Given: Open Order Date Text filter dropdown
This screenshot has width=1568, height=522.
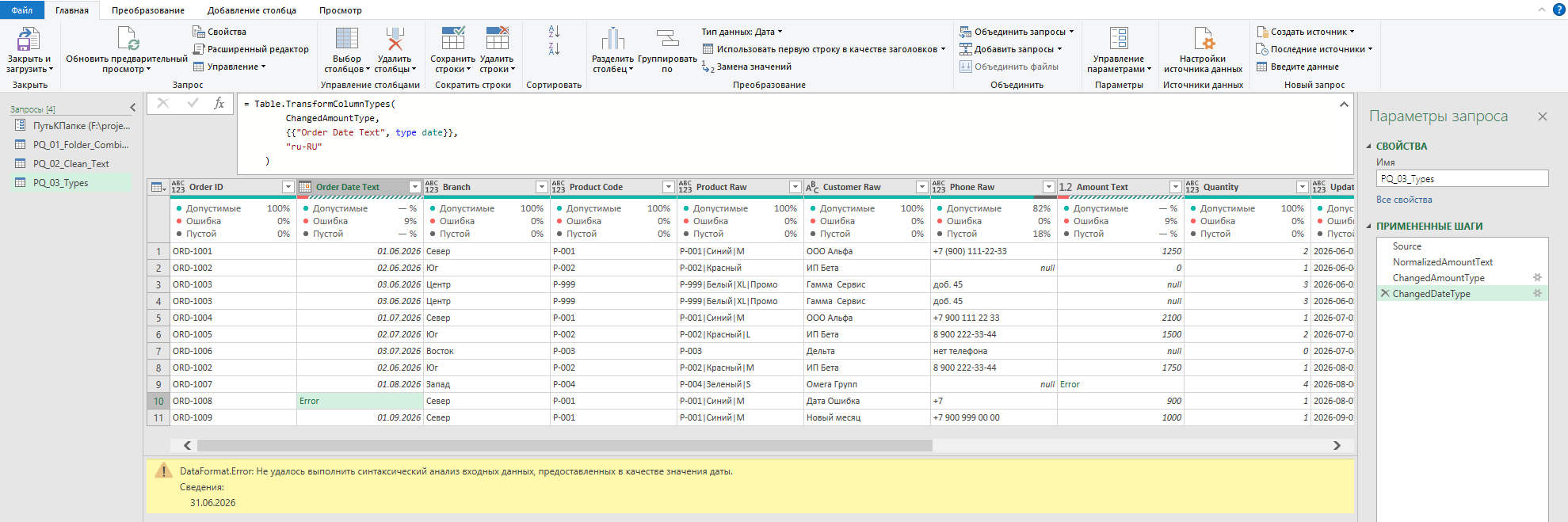Looking at the screenshot, I should [415, 187].
